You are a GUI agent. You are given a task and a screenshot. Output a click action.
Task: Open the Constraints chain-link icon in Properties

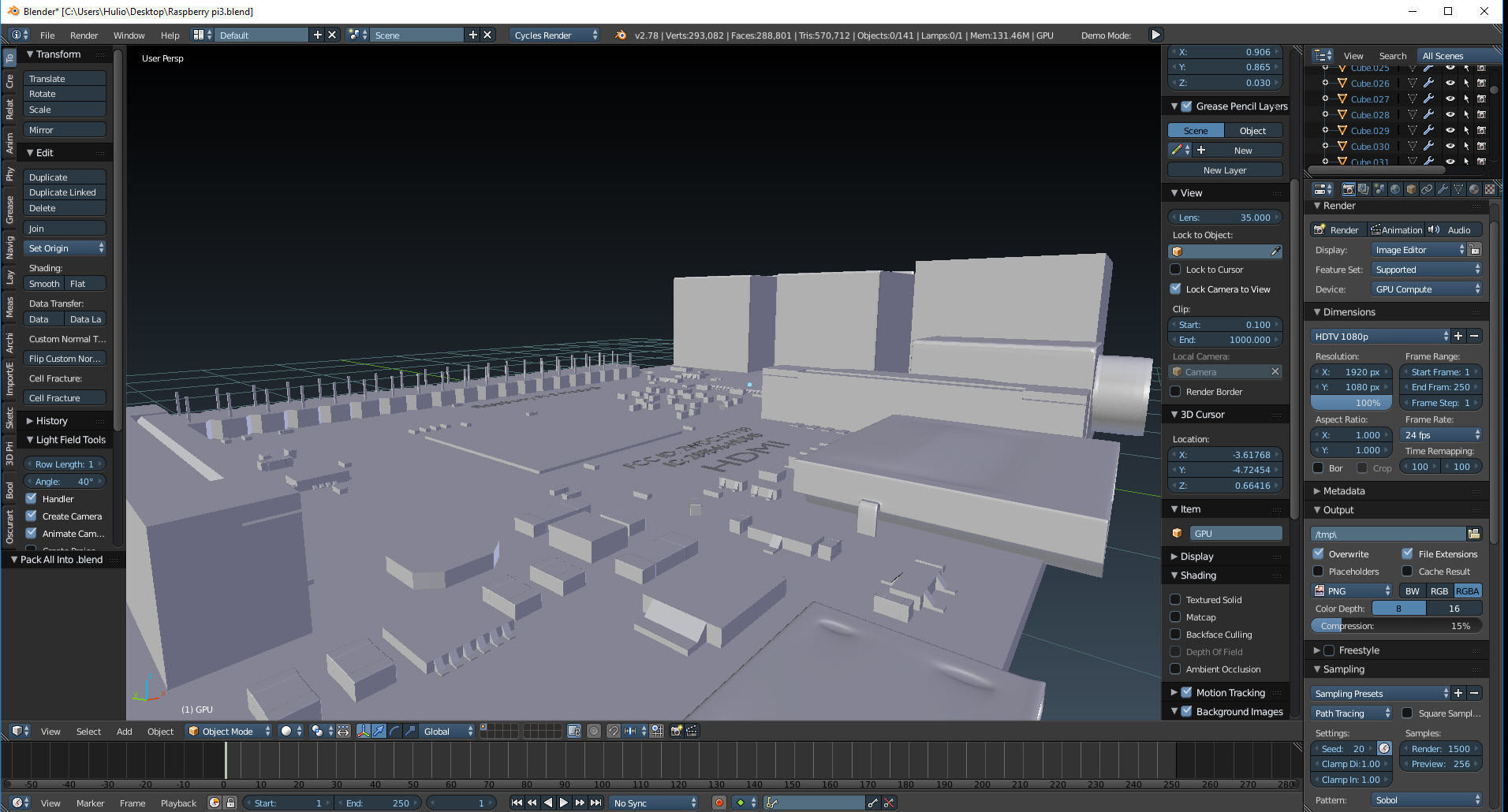click(1426, 189)
